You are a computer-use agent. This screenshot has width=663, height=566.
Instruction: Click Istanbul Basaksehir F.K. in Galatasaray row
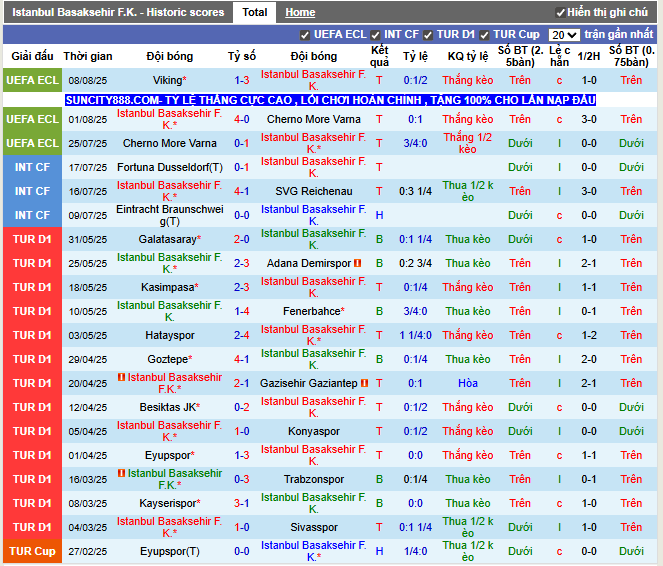pyautogui.click(x=313, y=239)
